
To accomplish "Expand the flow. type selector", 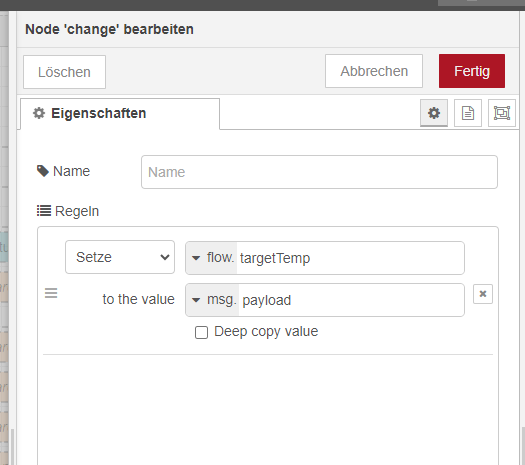I will (x=211, y=258).
